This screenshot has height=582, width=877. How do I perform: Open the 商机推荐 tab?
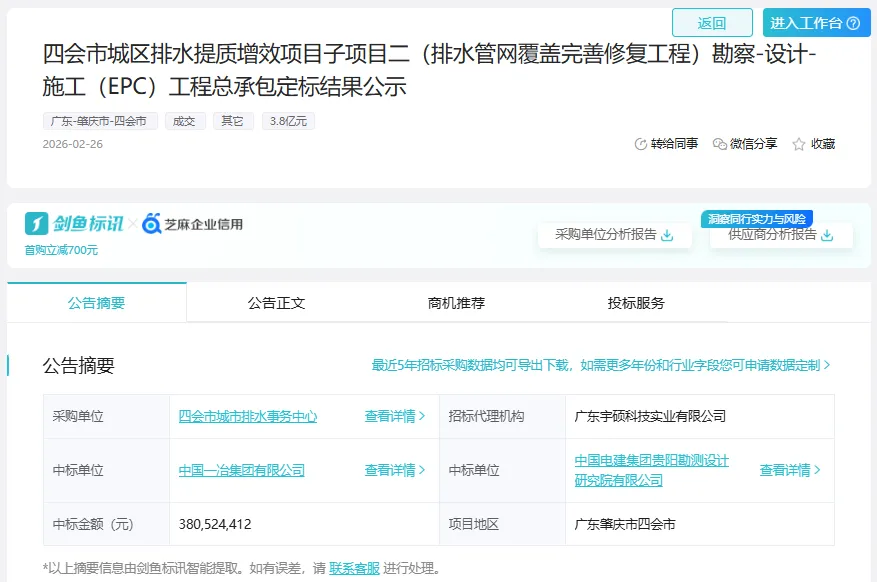click(456, 303)
